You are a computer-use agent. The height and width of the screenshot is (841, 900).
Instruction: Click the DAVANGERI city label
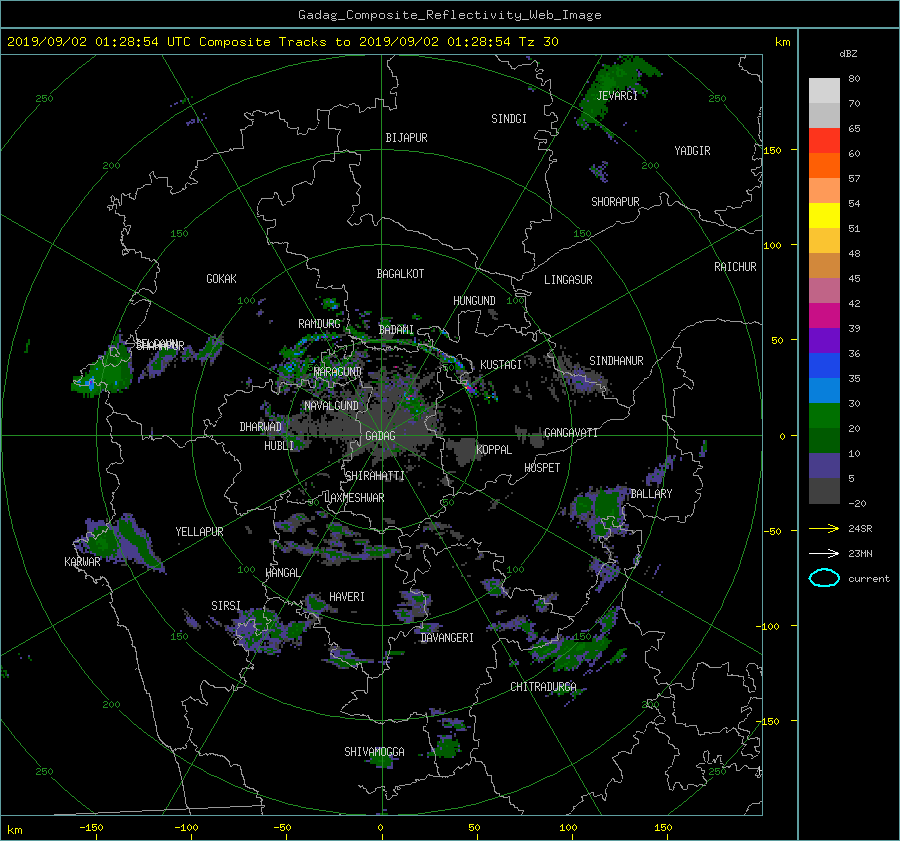[x=447, y=638]
